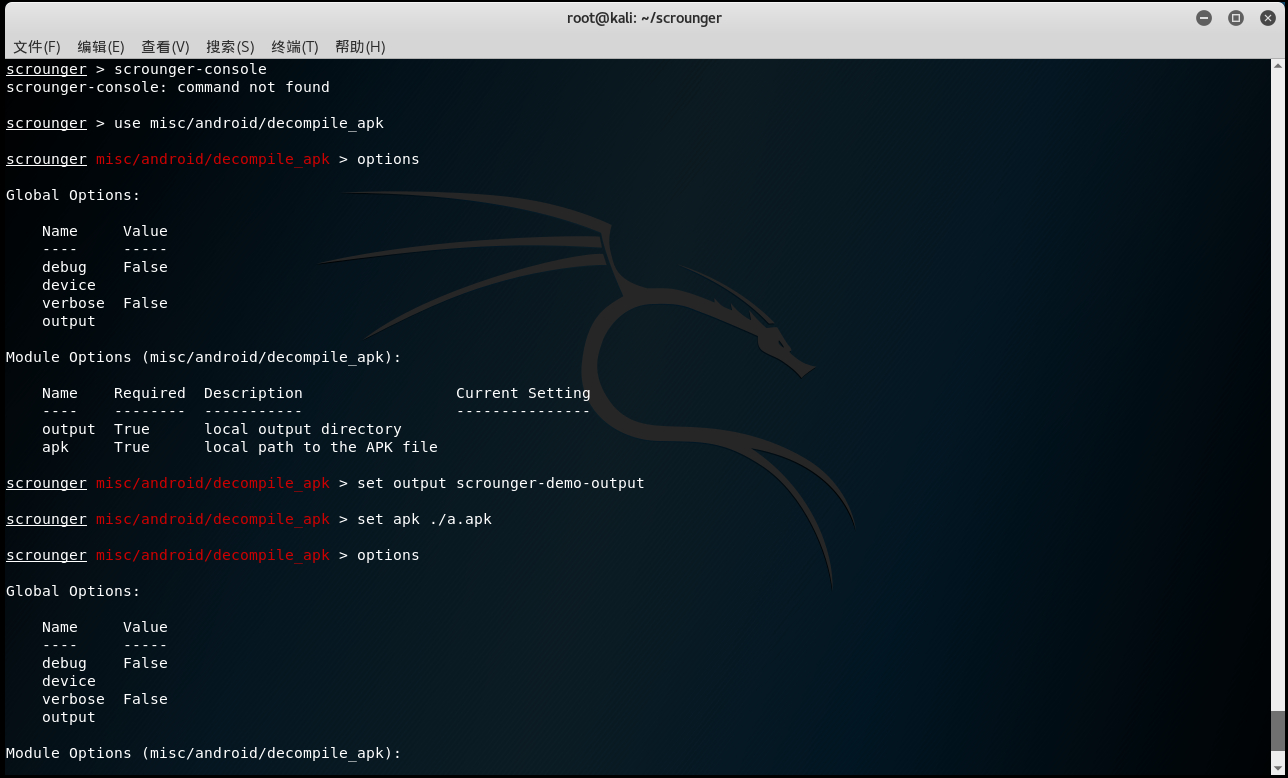The image size is (1288, 778).
Task: Click the 'local output directory' description
Action: coord(303,429)
